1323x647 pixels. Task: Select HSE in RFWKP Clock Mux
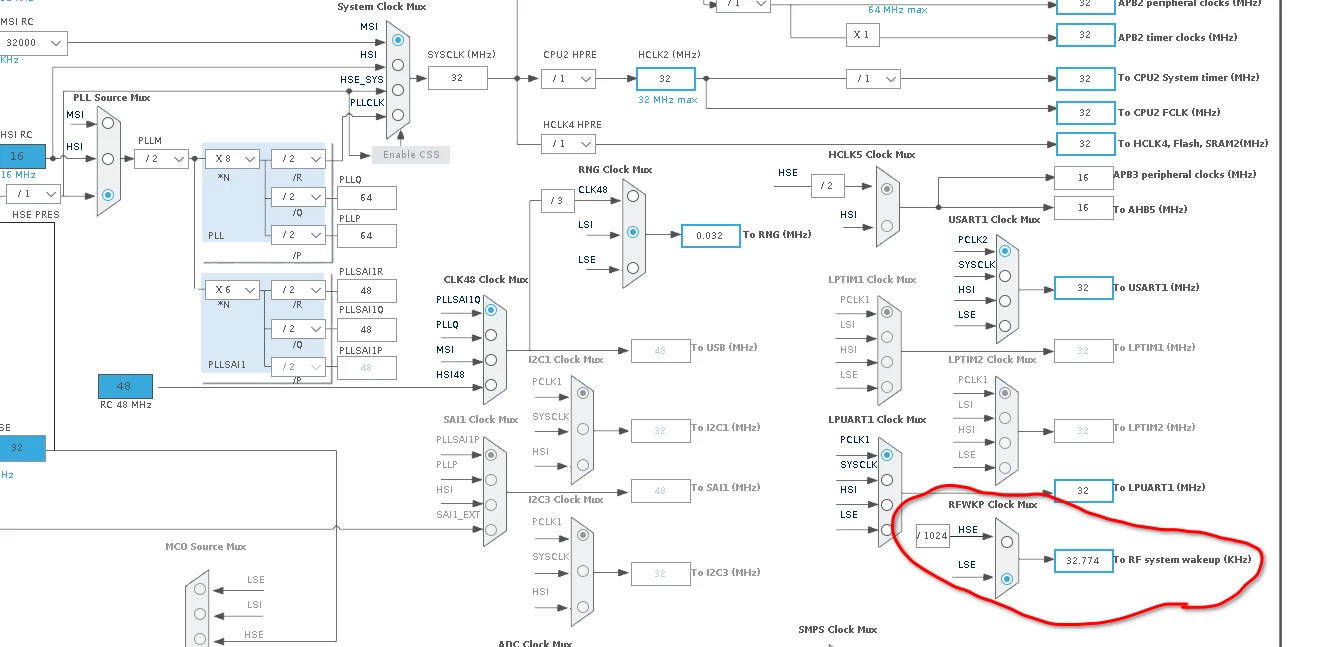(1007, 542)
